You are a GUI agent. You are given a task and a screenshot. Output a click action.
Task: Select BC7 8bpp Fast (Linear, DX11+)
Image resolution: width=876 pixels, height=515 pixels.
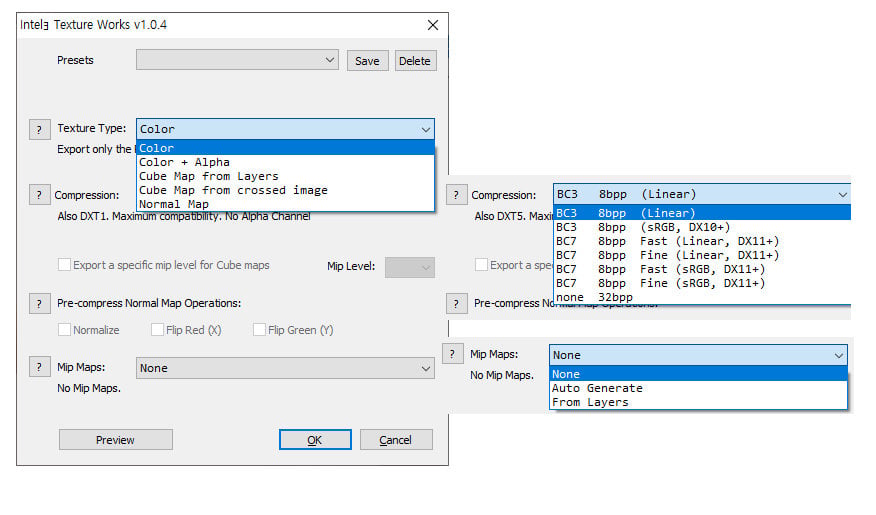pos(702,241)
